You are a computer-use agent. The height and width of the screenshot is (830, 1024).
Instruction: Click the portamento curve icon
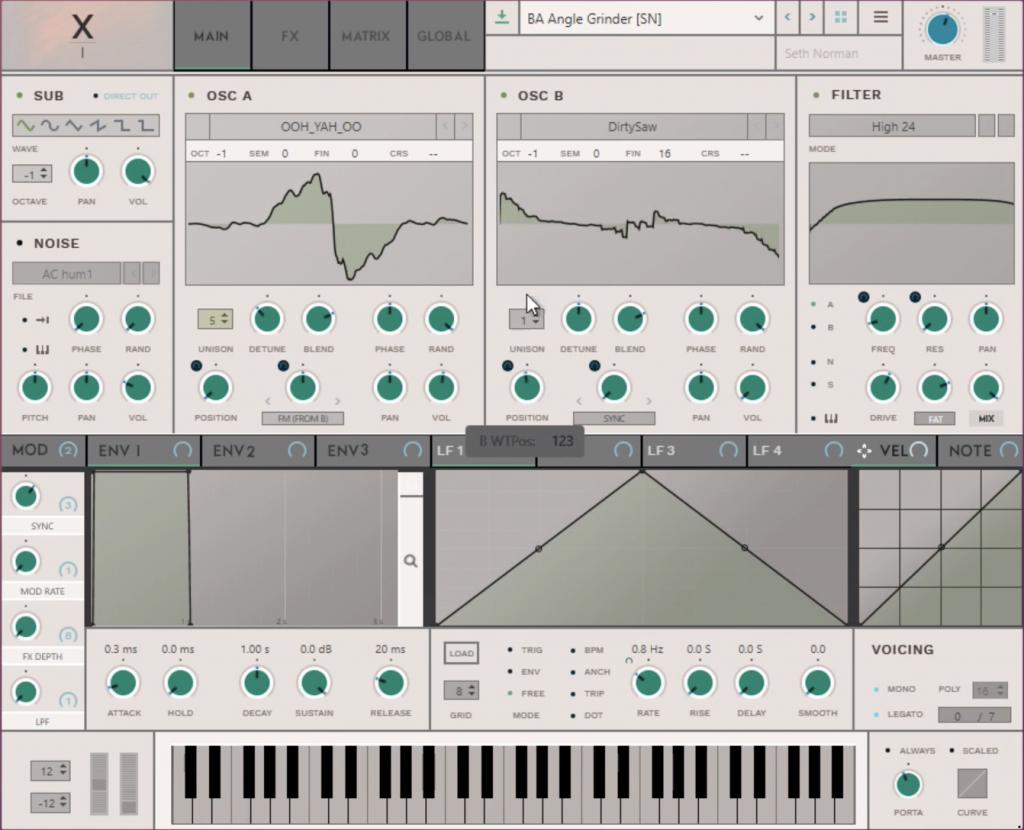(971, 783)
